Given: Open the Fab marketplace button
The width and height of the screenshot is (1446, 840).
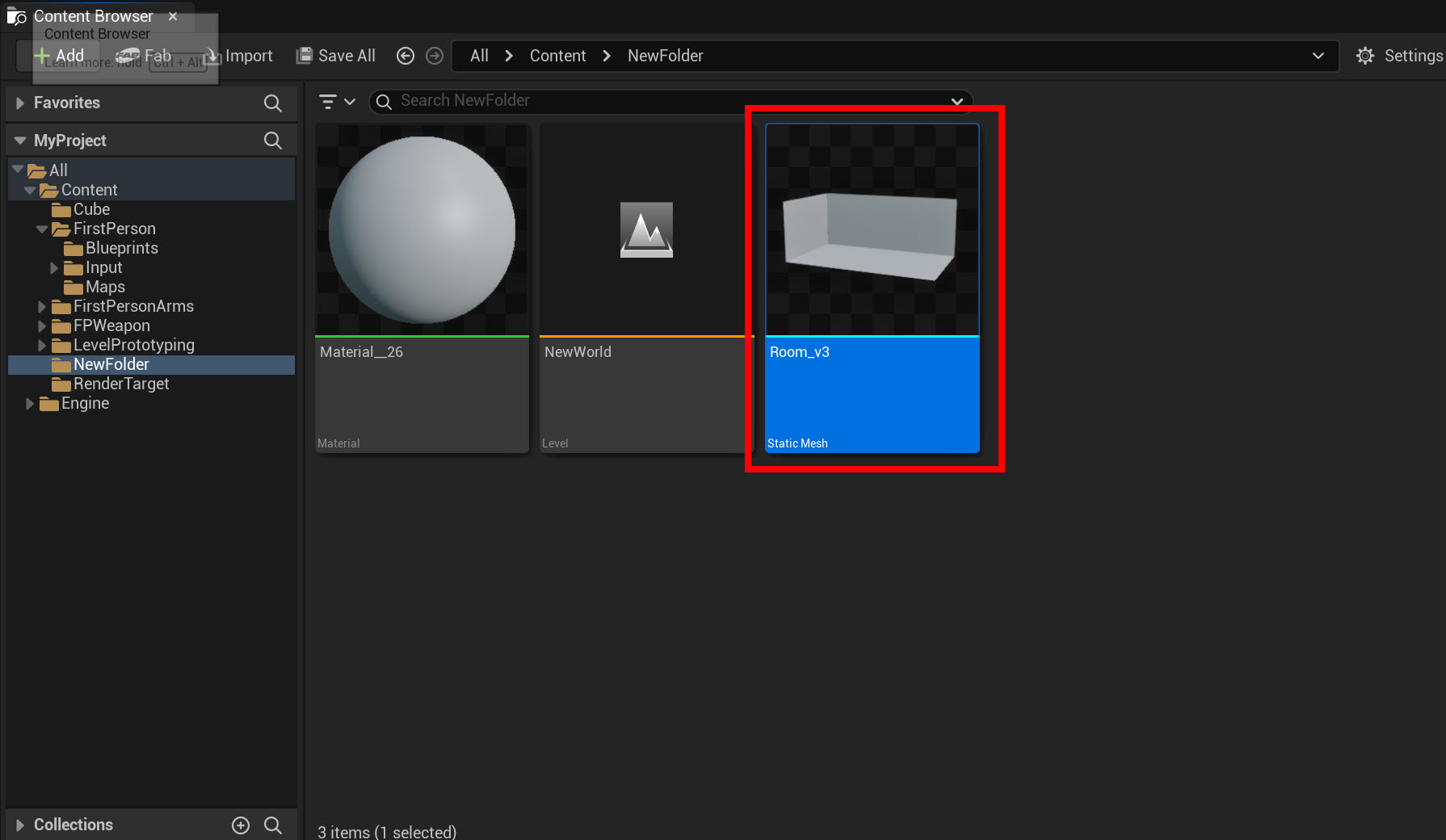Looking at the screenshot, I should pyautogui.click(x=144, y=56).
